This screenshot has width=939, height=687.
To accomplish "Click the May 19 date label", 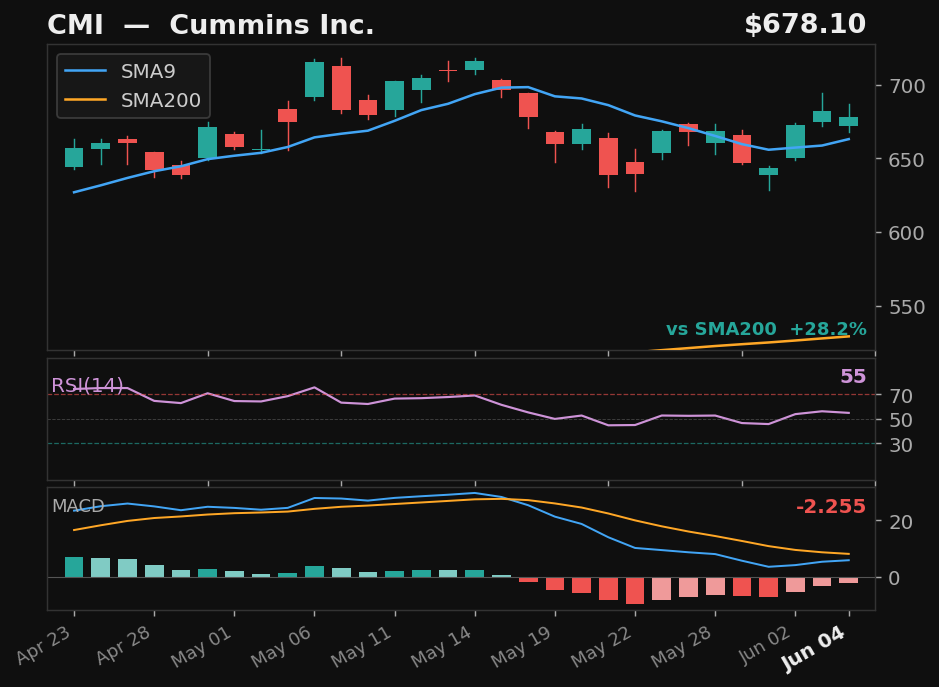I will coord(523,647).
